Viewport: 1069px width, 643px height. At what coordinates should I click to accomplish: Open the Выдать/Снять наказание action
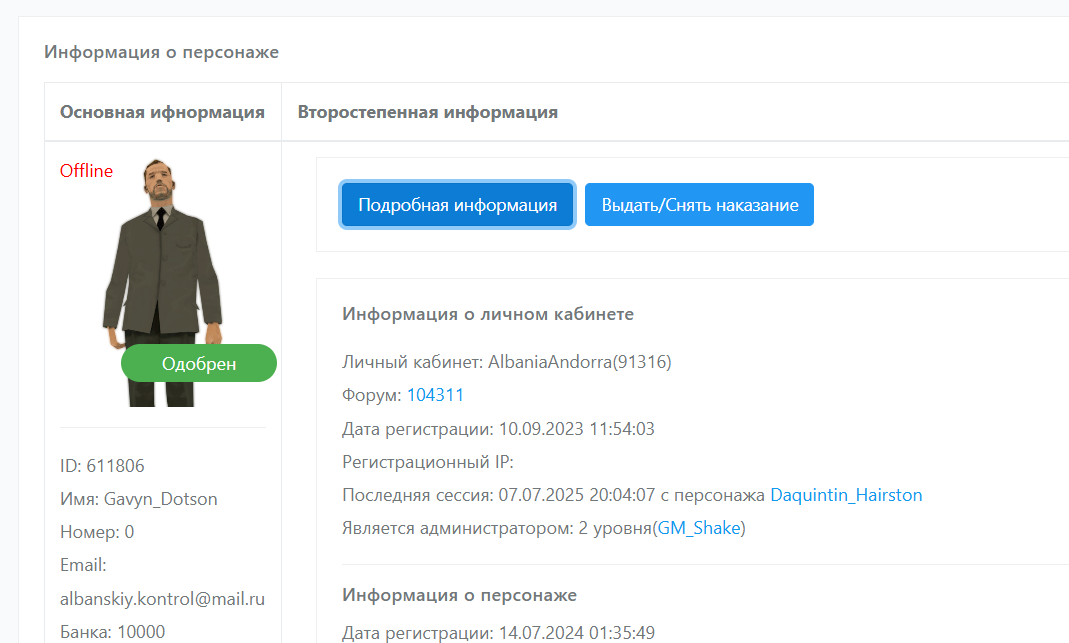(699, 205)
